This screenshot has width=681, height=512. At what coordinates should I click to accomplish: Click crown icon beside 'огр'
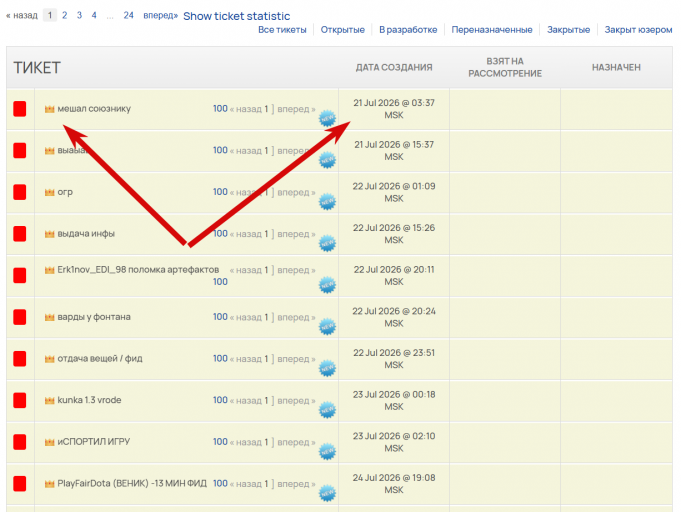50,192
